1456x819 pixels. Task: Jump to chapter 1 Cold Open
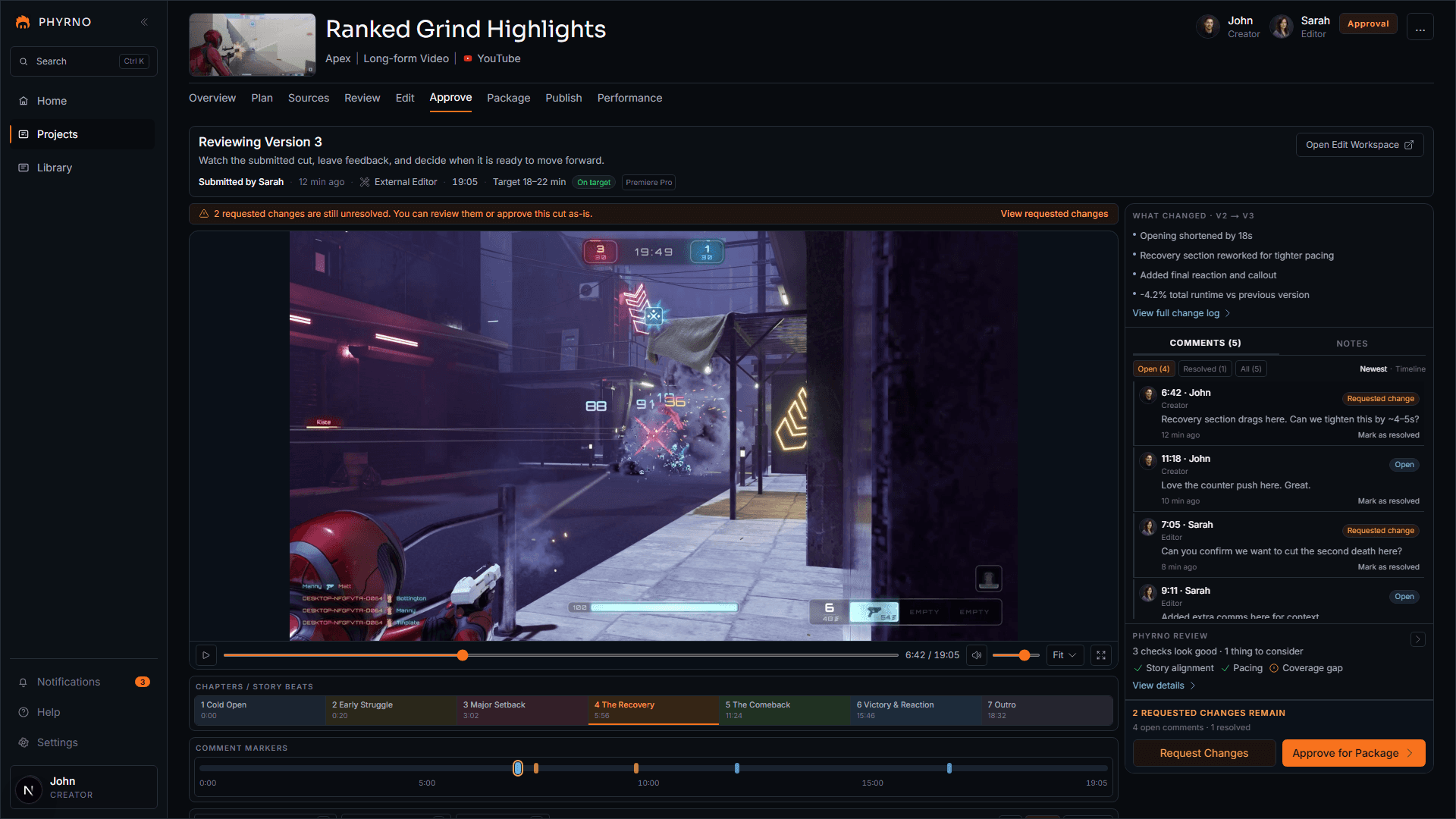coord(260,711)
